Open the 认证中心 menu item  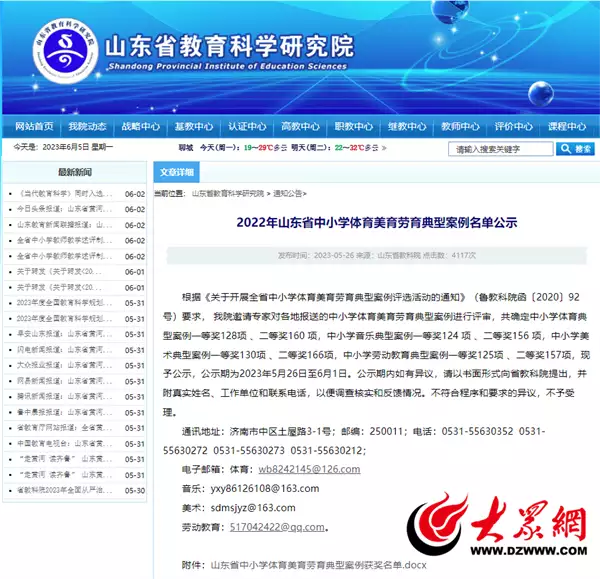pos(247,126)
